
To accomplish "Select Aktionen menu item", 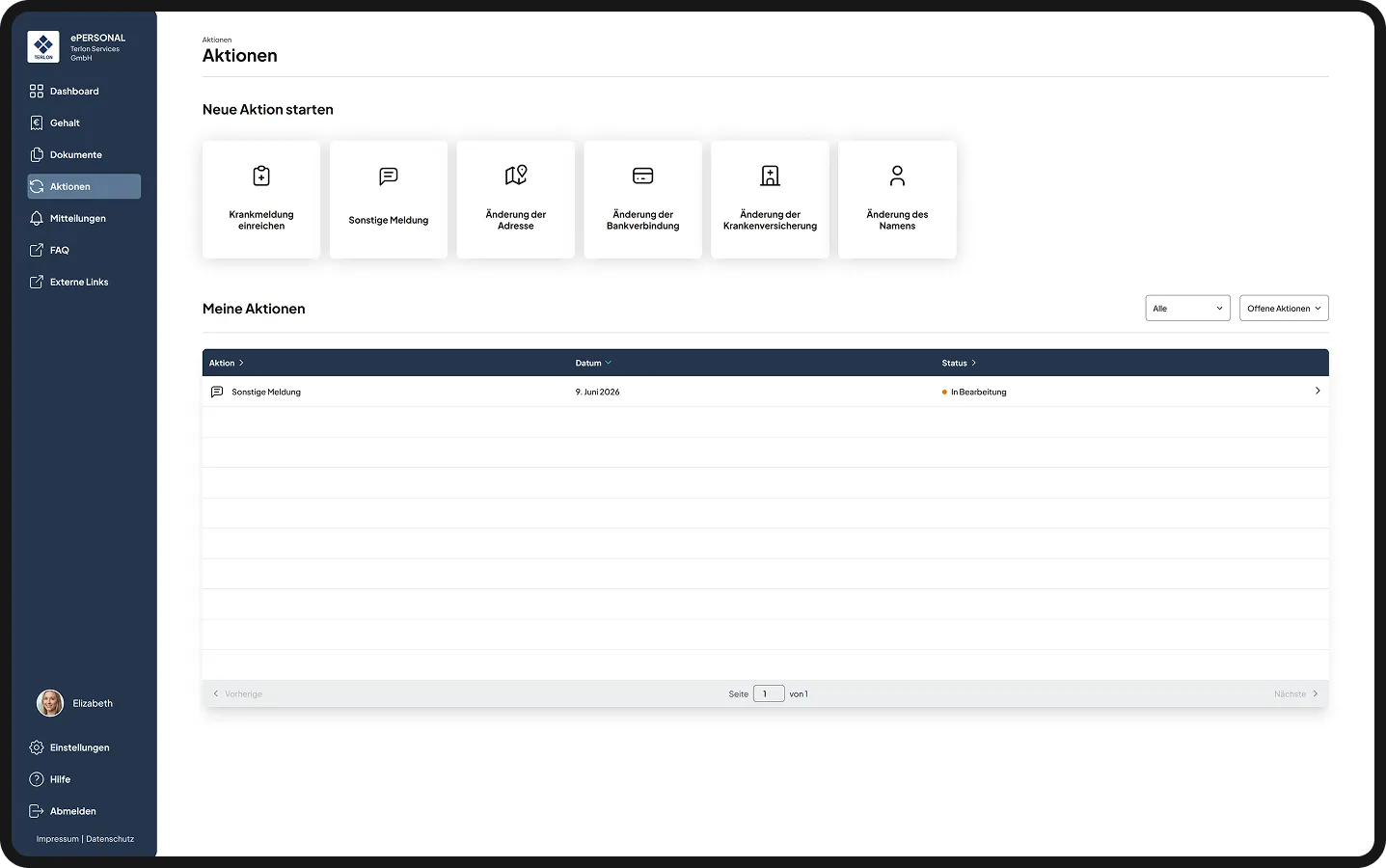I will tap(84, 186).
